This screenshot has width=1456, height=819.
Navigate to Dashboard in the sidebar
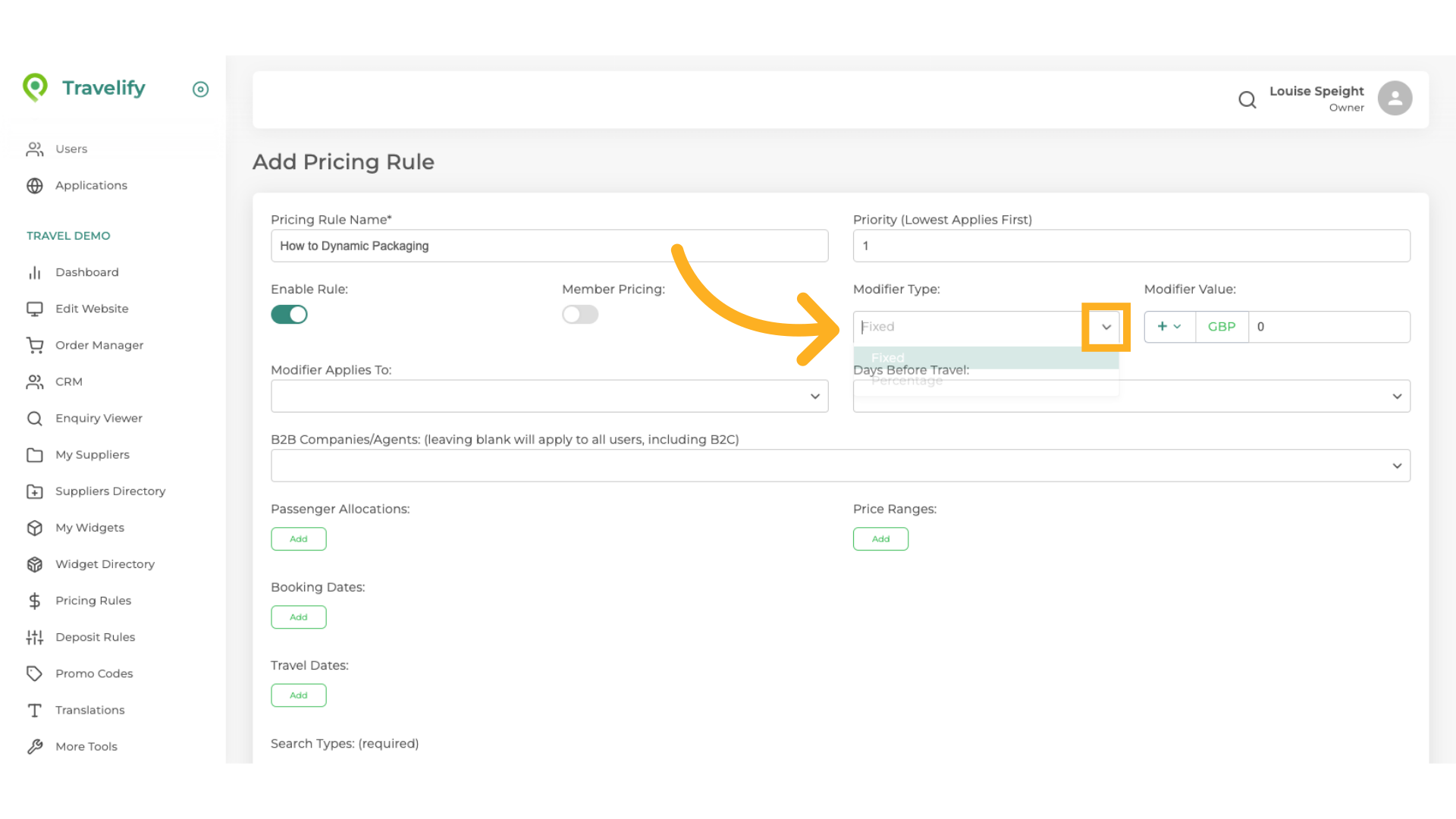point(87,272)
